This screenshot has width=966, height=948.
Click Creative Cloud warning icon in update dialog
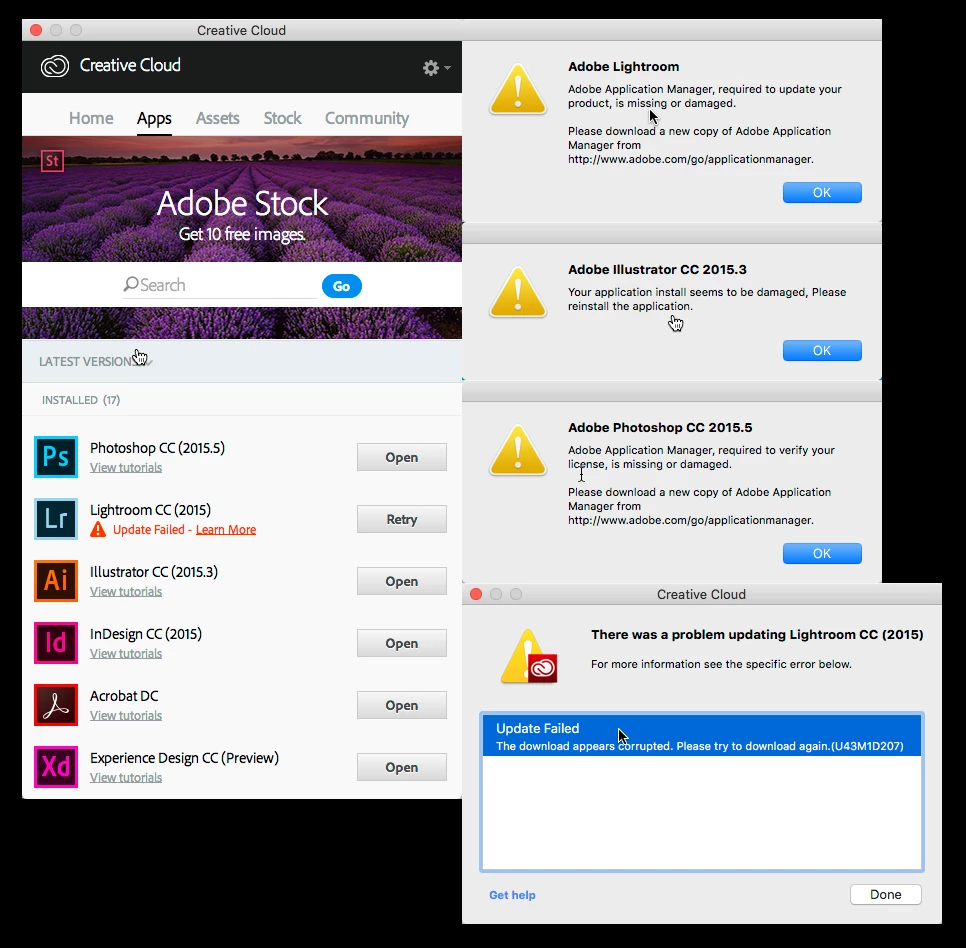pyautogui.click(x=529, y=657)
